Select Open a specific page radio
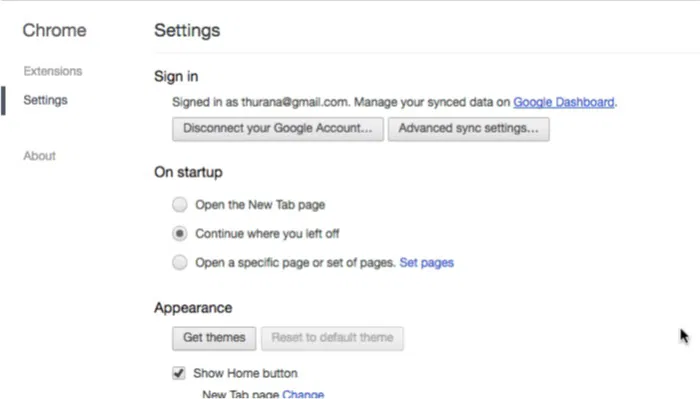Screen dimensions: 700x399 (x=179, y=262)
